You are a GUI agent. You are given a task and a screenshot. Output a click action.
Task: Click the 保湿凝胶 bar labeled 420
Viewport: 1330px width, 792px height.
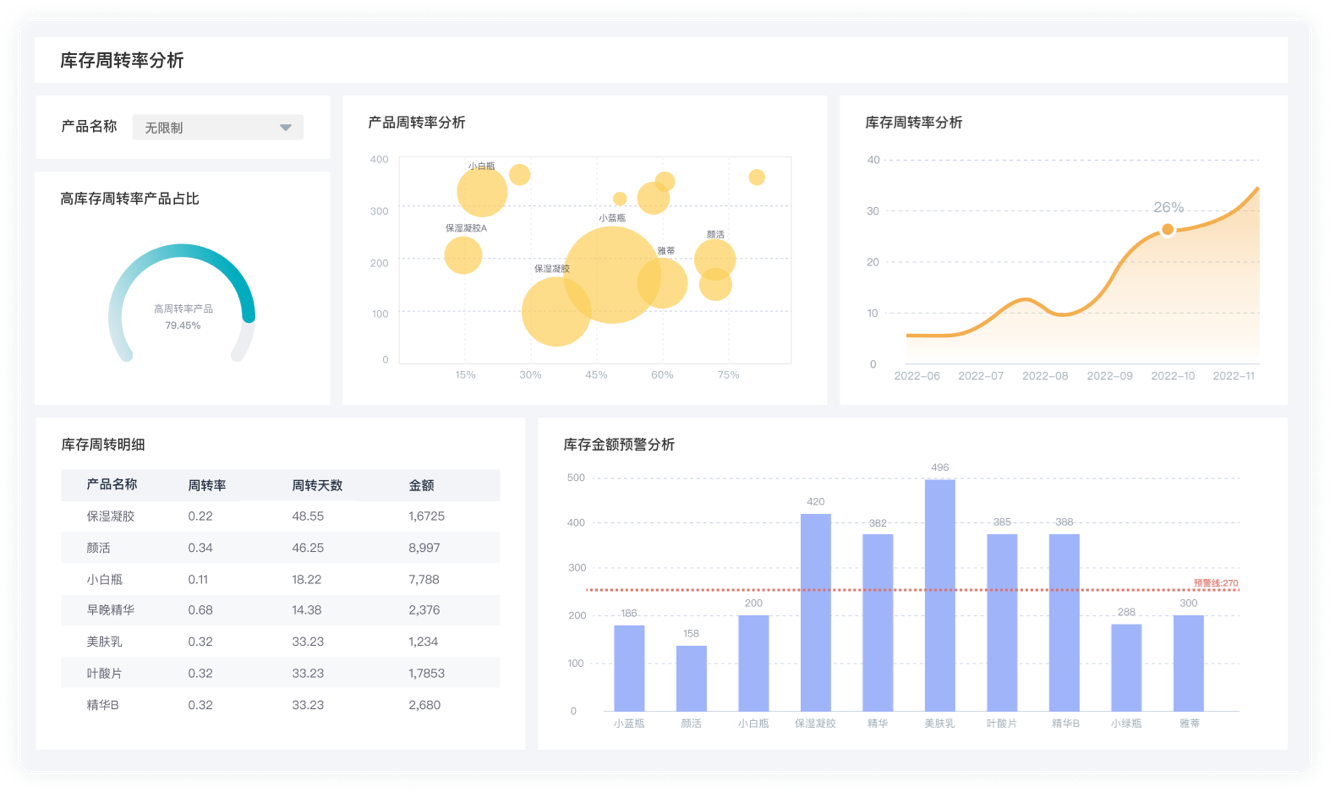[x=815, y=612]
